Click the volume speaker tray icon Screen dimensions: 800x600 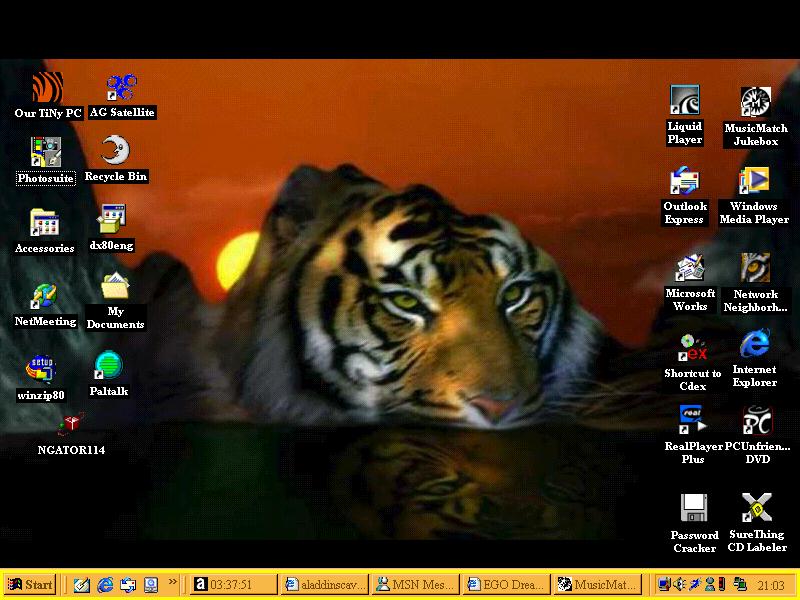pos(679,585)
